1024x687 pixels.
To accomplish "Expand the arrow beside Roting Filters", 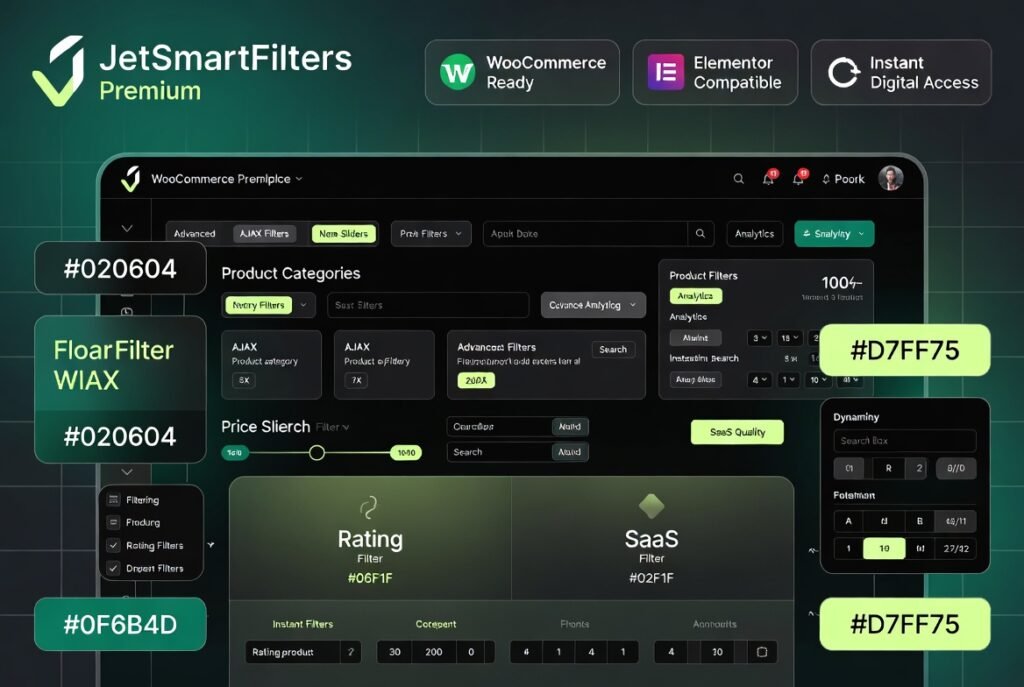I will (211, 545).
